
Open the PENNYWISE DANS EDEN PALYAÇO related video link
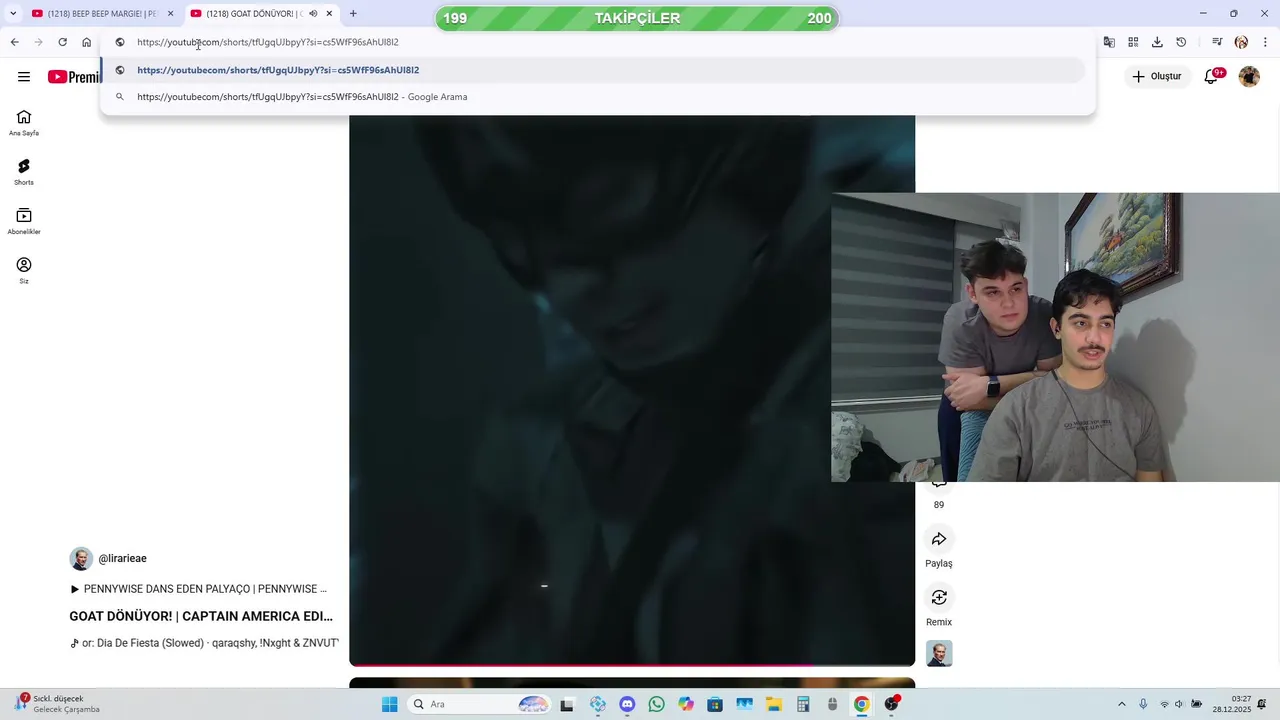tap(198, 589)
